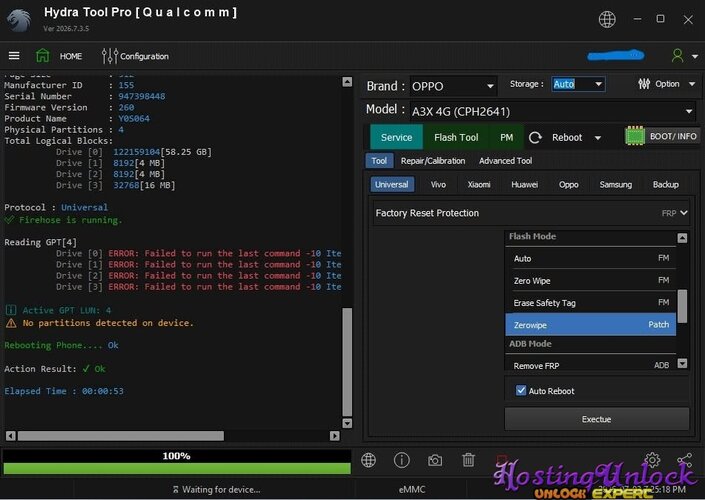Open the Advanced Tool tab

click(505, 161)
